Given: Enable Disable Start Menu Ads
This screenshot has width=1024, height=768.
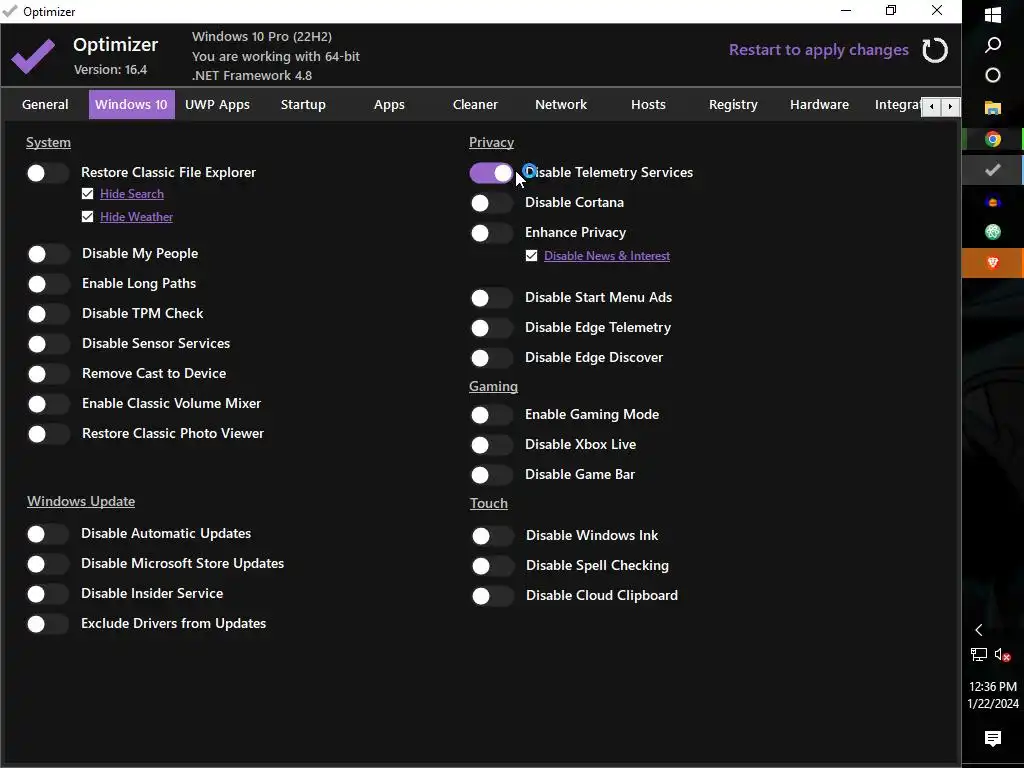Looking at the screenshot, I should point(491,298).
